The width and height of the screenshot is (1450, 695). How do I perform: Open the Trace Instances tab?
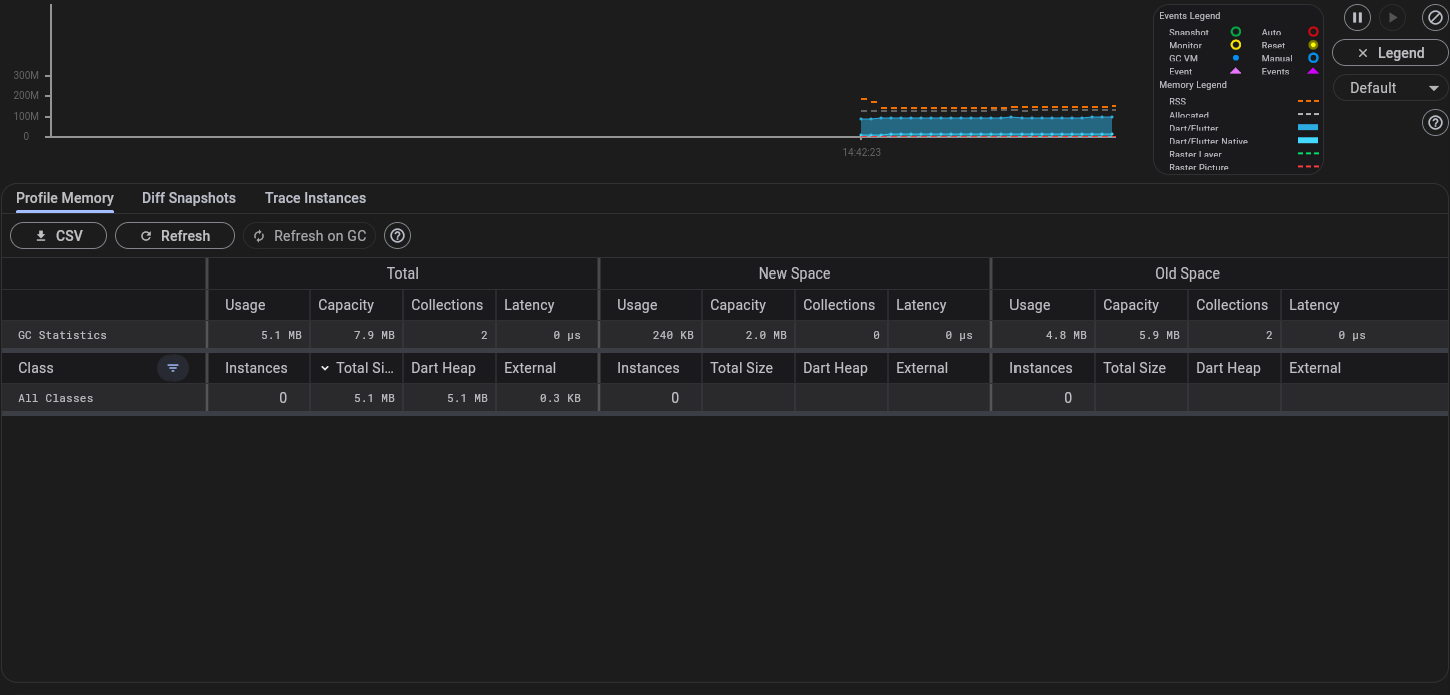[x=315, y=198]
